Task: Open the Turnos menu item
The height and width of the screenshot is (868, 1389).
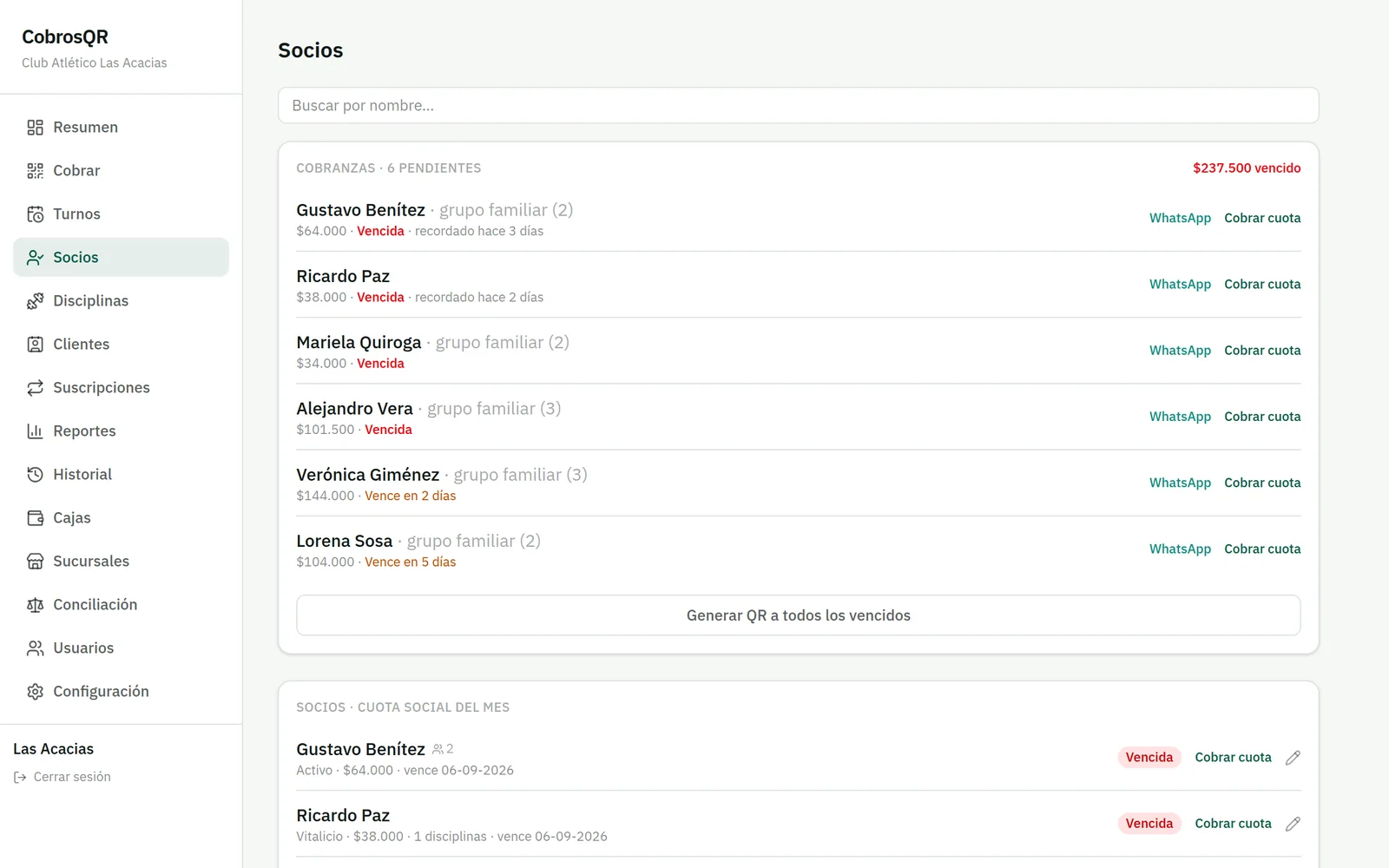Action: pos(121,214)
